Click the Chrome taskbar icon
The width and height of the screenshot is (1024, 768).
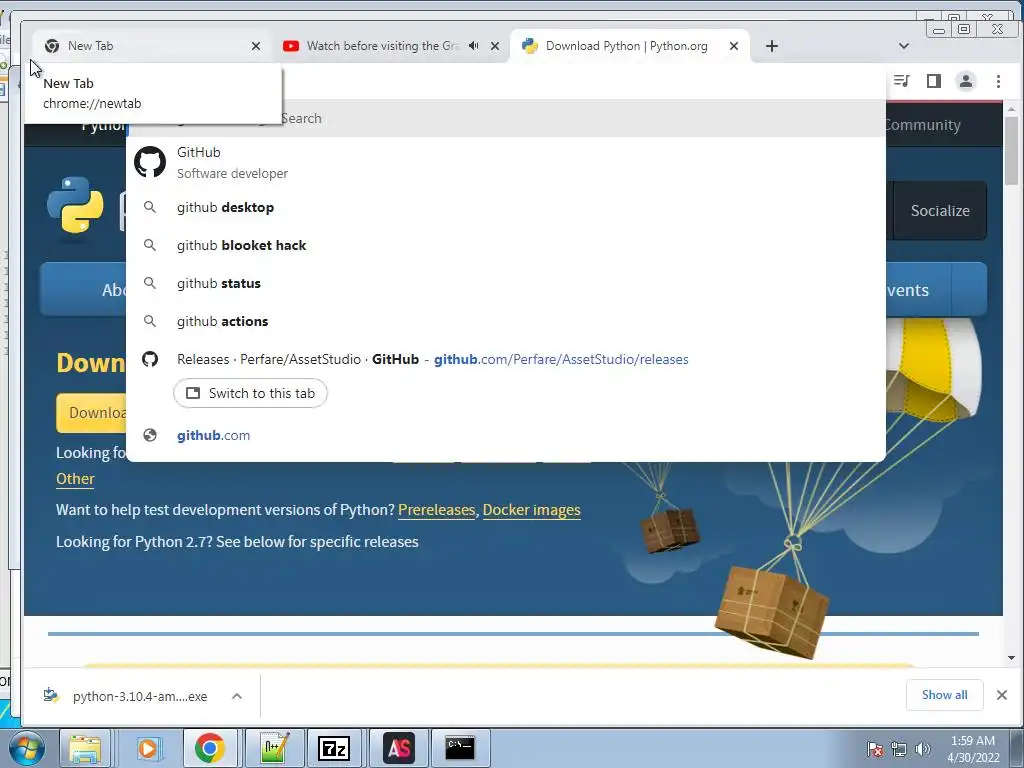click(x=210, y=748)
